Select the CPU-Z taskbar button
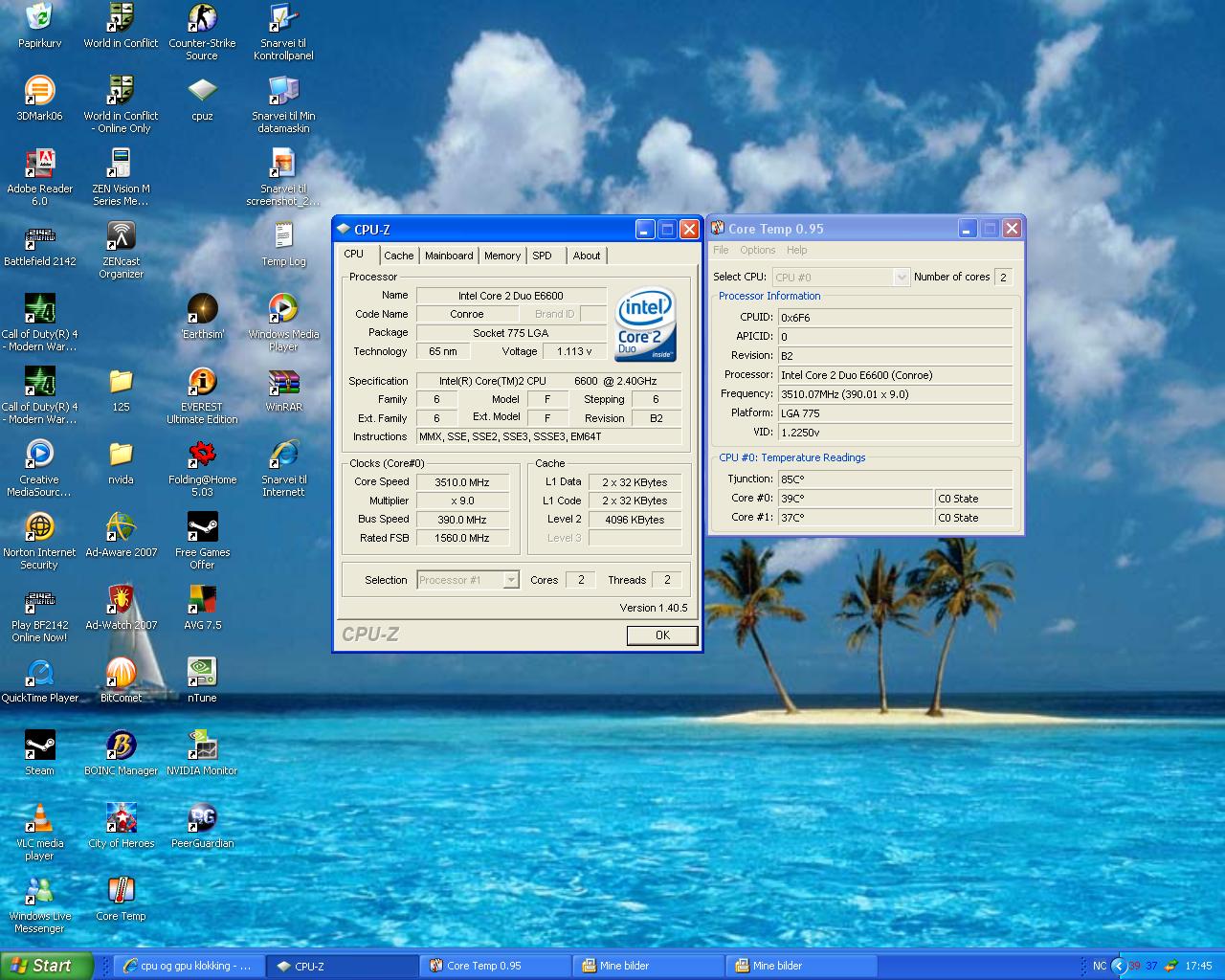Image resolution: width=1225 pixels, height=980 pixels. coord(342,966)
